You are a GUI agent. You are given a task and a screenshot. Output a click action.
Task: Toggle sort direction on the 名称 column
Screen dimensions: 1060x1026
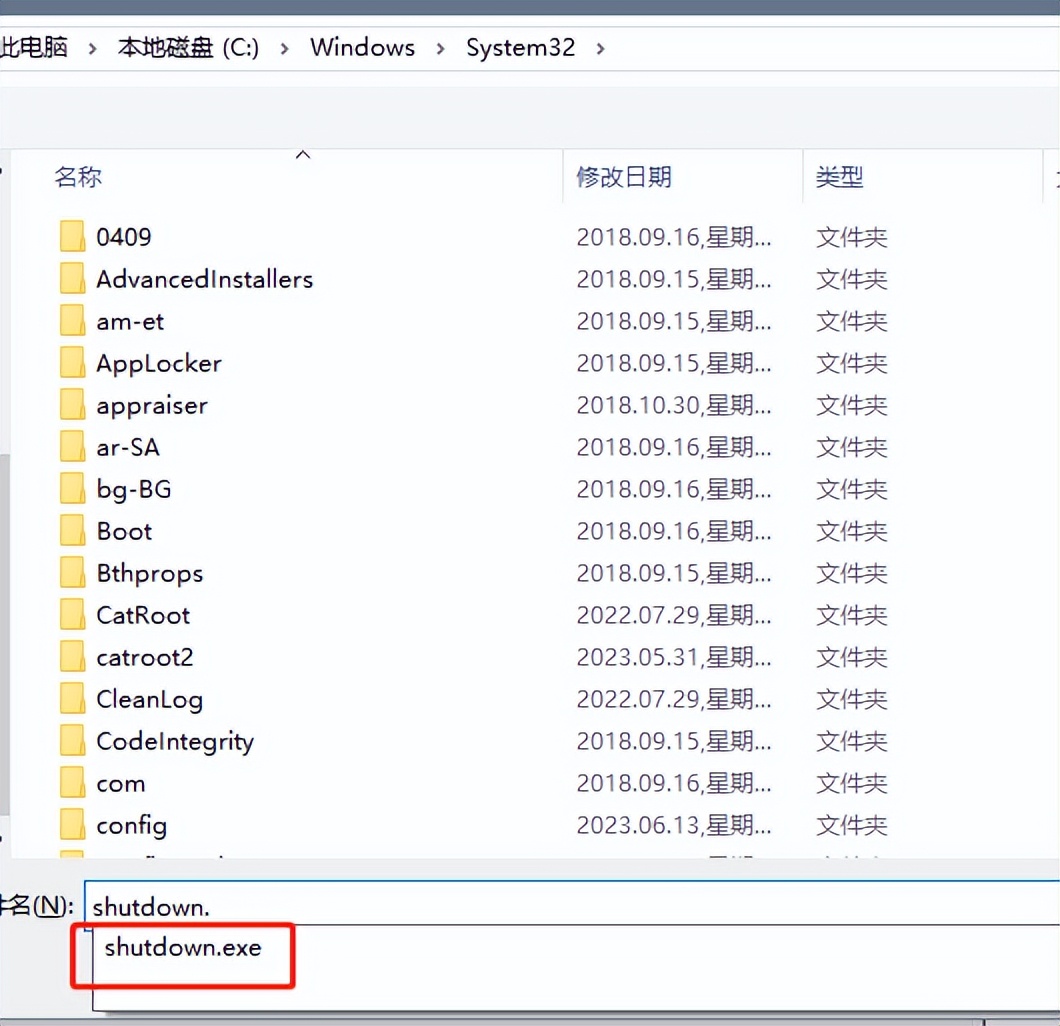tap(302, 155)
